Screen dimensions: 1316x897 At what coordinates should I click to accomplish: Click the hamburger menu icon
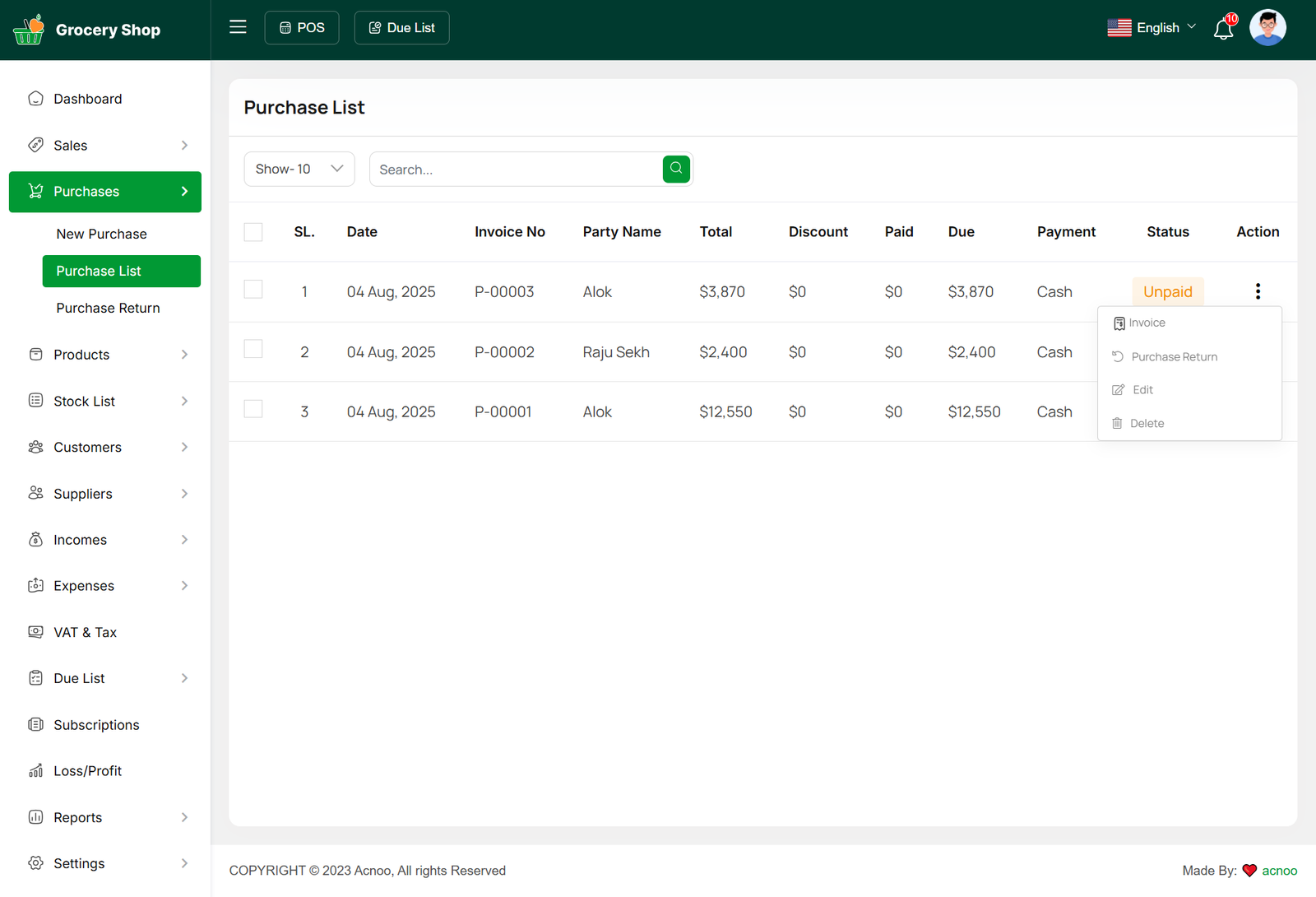(x=238, y=27)
